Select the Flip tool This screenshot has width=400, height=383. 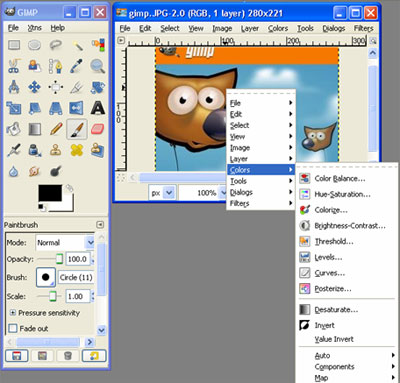[x=77, y=108]
